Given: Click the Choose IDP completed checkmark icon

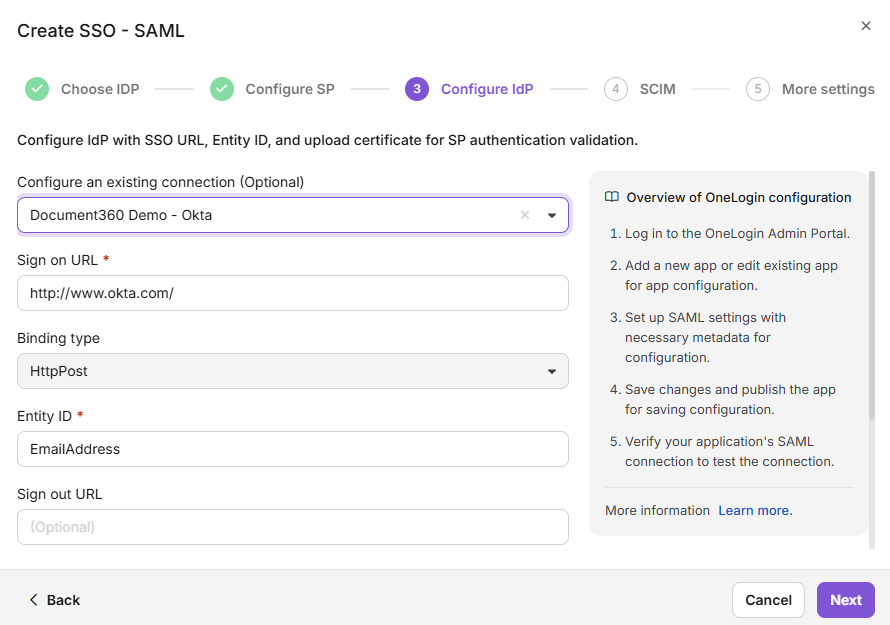Looking at the screenshot, I should click(37, 89).
